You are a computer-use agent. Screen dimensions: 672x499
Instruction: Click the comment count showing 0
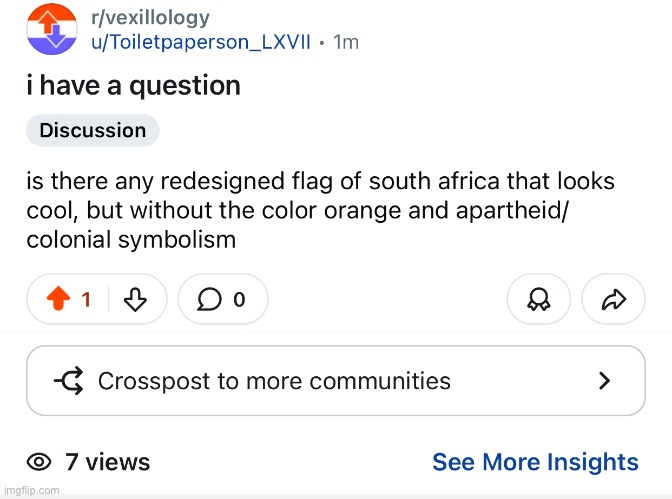239,299
